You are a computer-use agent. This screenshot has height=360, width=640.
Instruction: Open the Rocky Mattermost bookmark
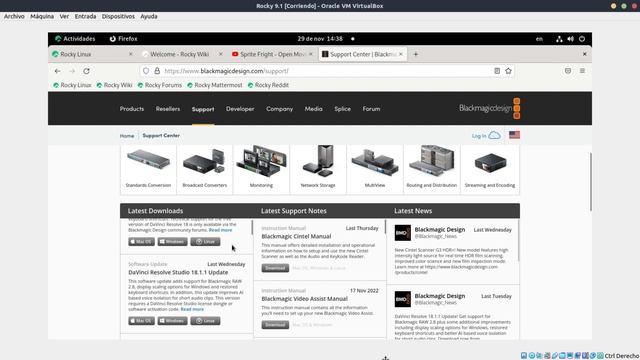point(215,85)
